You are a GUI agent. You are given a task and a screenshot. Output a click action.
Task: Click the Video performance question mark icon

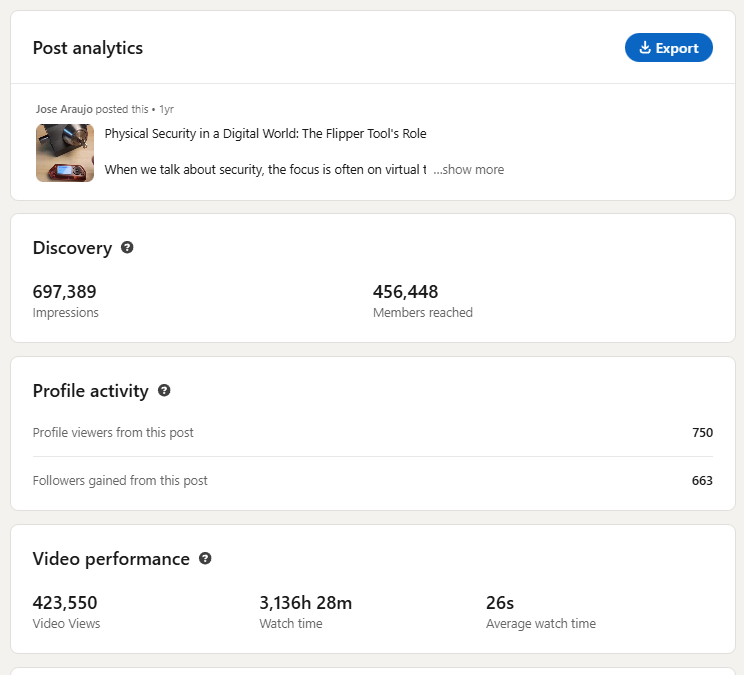click(x=205, y=559)
